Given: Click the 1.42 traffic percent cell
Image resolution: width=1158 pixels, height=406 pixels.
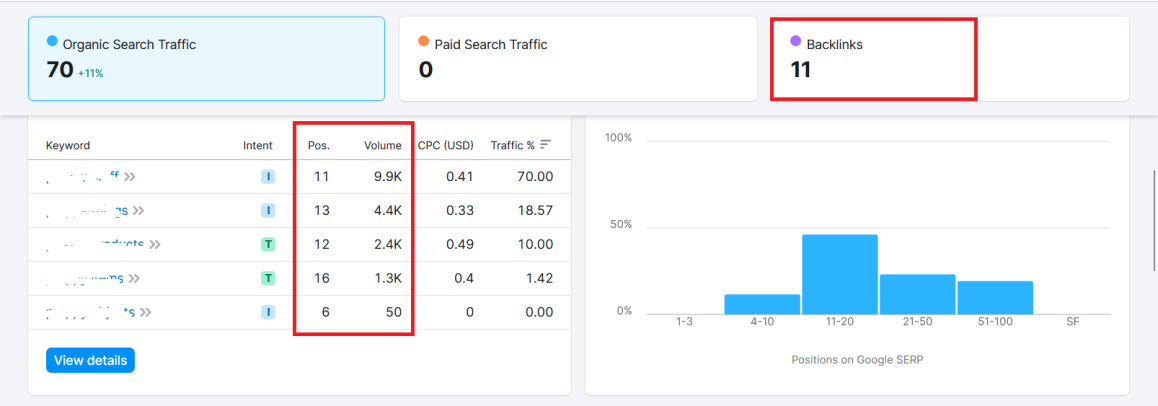Looking at the screenshot, I should 540,278.
